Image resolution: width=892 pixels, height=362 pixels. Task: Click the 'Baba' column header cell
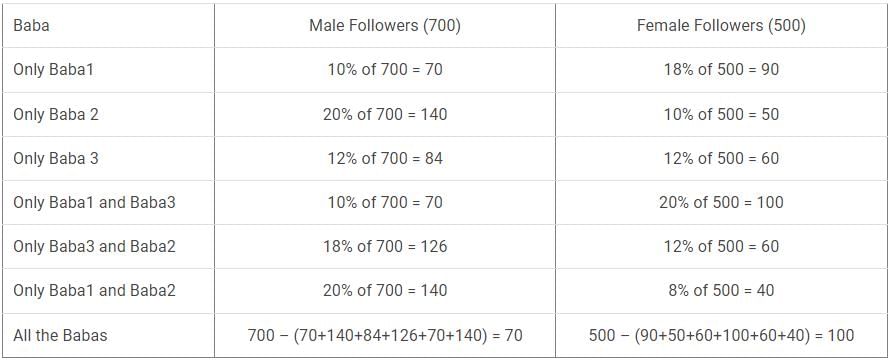tap(108, 26)
